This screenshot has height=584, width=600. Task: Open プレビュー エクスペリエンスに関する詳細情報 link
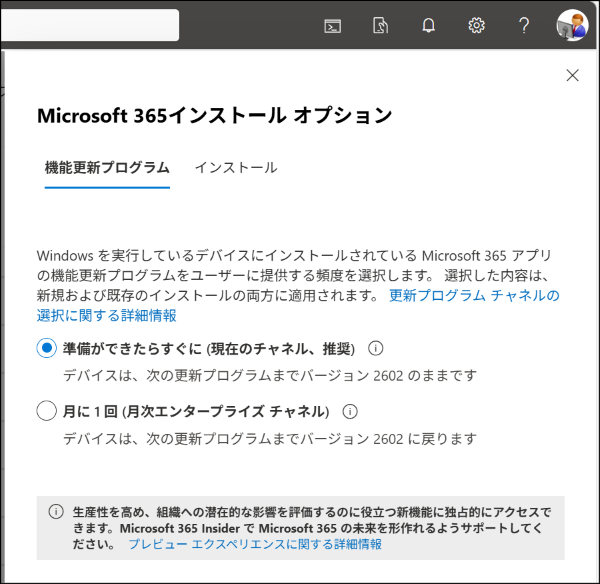[x=254, y=544]
